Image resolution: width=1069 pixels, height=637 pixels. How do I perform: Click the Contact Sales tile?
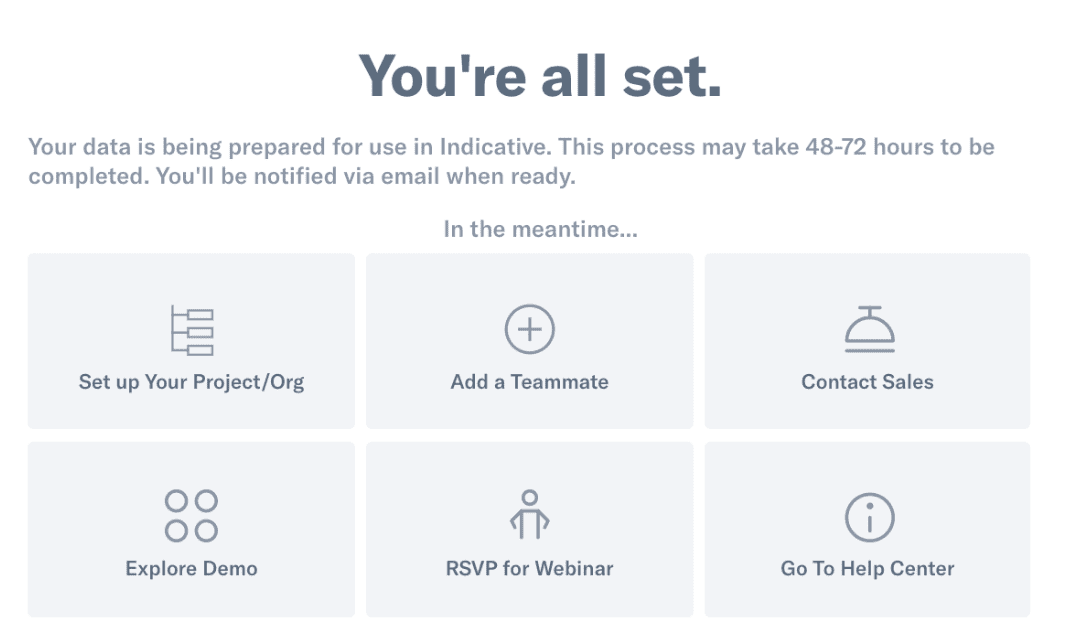click(x=867, y=340)
